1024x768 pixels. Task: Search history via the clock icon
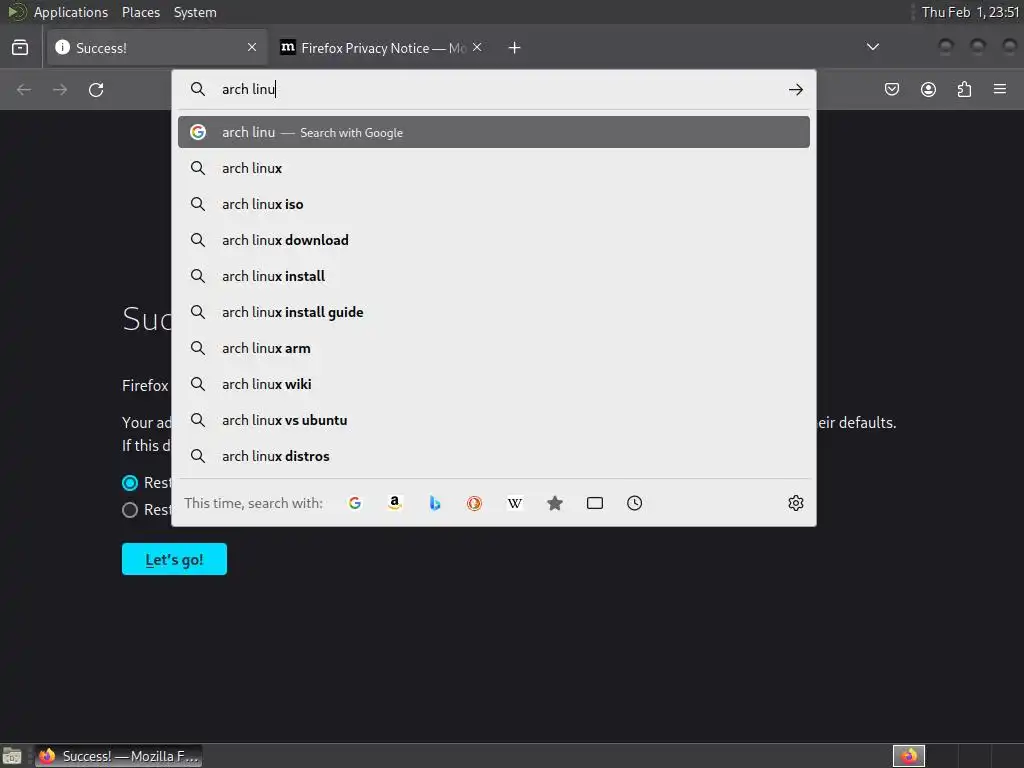point(634,503)
